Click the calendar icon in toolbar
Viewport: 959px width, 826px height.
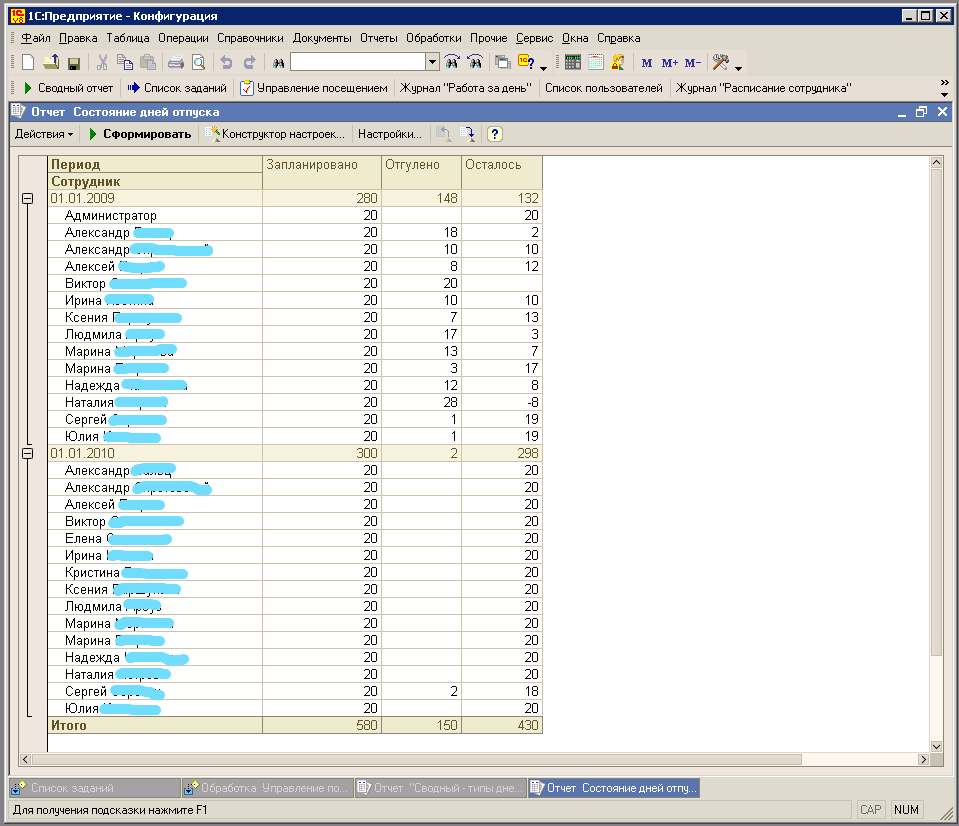tap(595, 62)
